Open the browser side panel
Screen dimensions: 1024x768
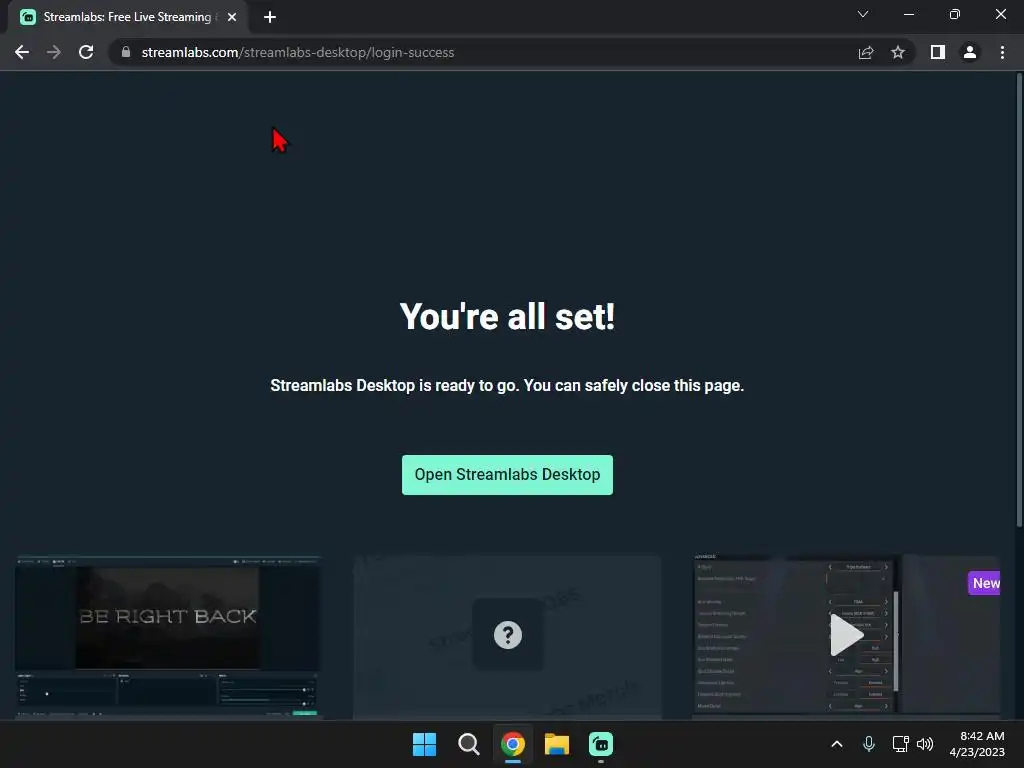tap(938, 52)
